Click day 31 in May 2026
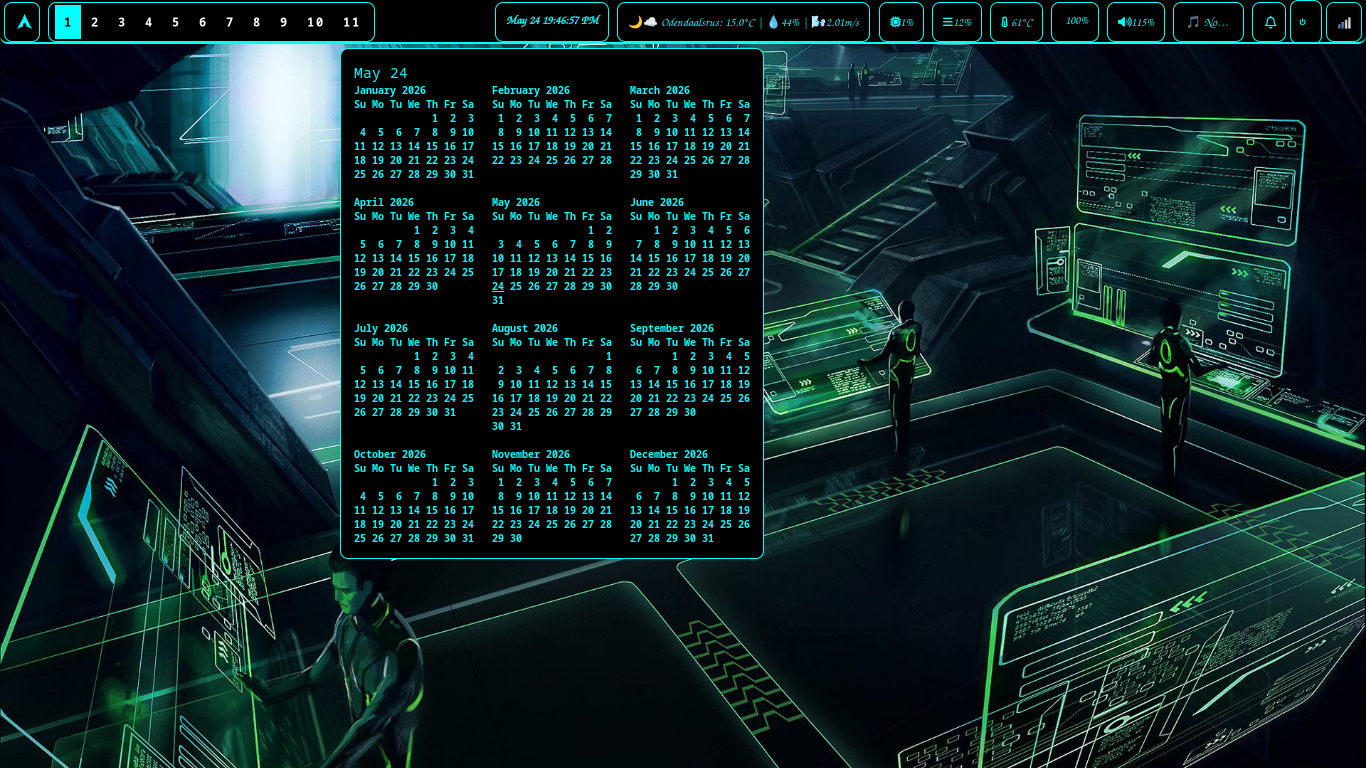This screenshot has height=768, width=1366. coord(498,300)
